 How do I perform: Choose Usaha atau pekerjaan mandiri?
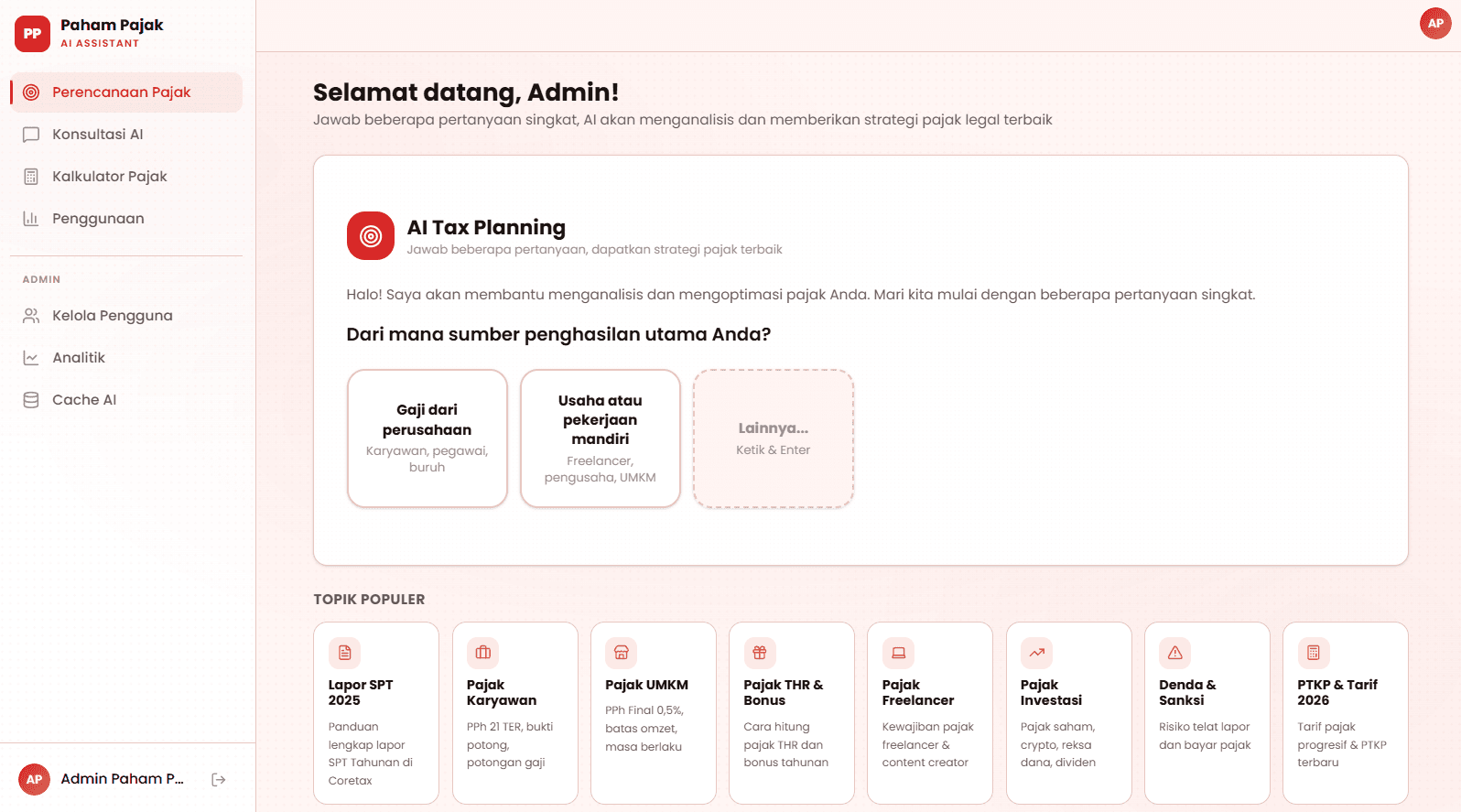600,438
